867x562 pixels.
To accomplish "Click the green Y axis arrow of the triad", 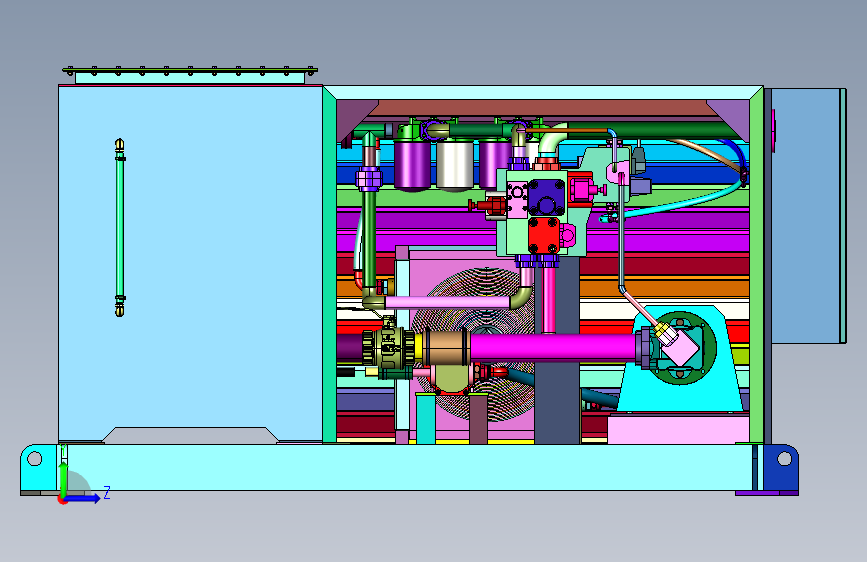I will click(x=63, y=478).
